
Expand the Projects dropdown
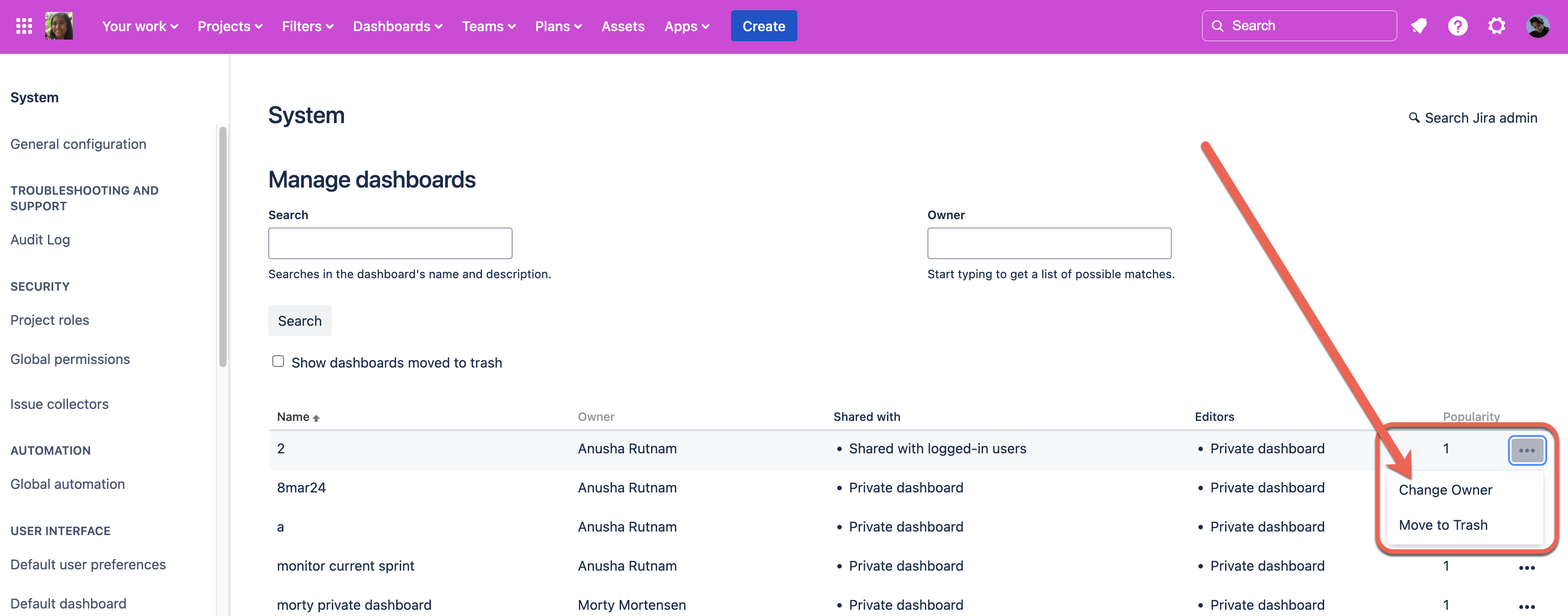[x=230, y=26]
